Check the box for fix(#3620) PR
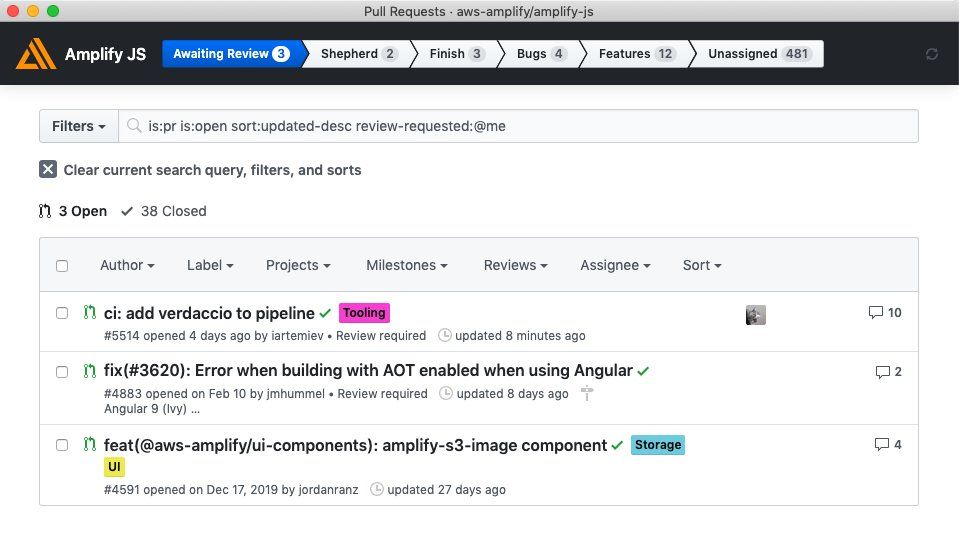This screenshot has height=544, width=959. point(62,371)
